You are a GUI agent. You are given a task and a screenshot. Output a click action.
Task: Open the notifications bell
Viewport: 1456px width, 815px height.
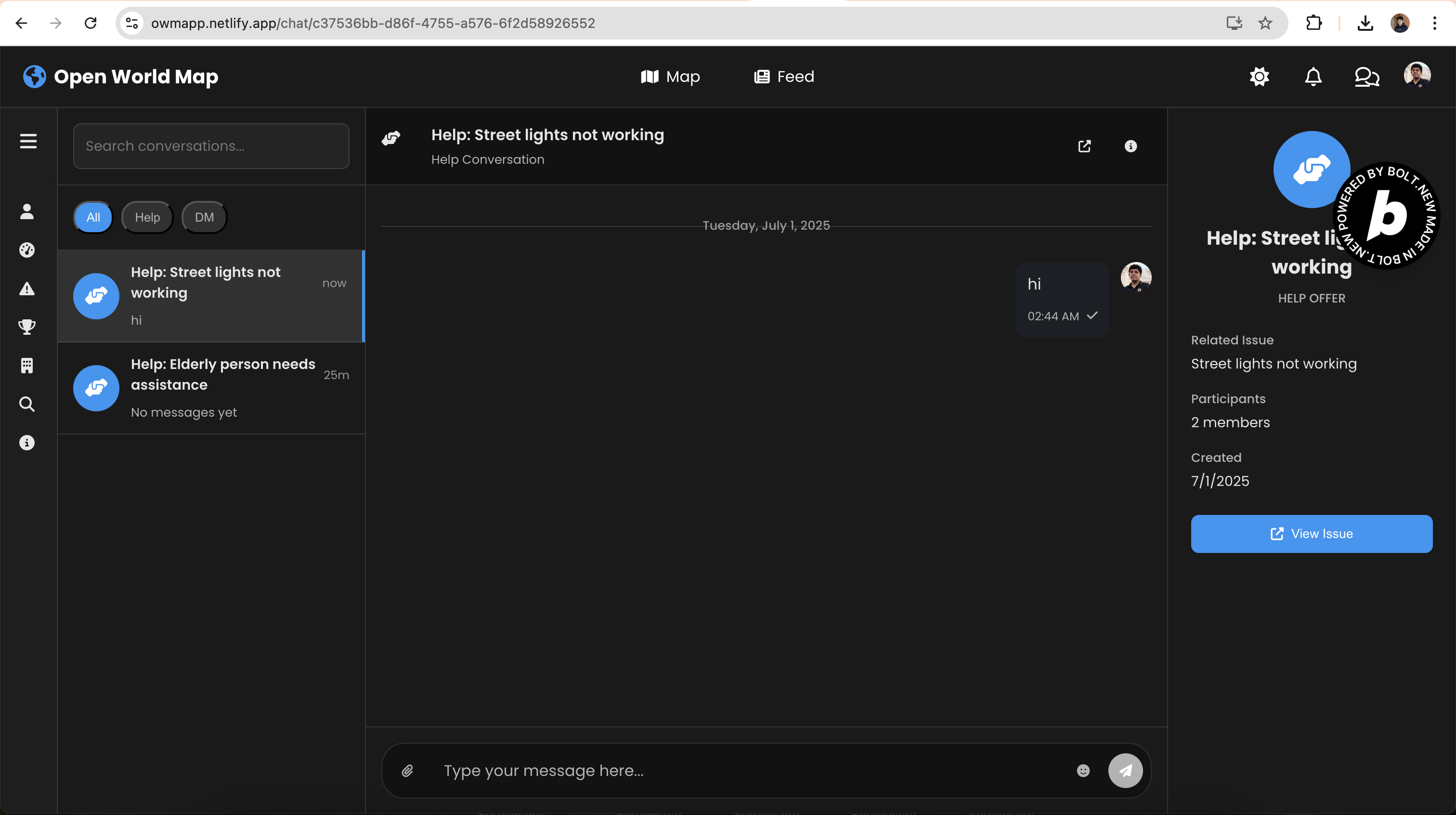coord(1313,77)
